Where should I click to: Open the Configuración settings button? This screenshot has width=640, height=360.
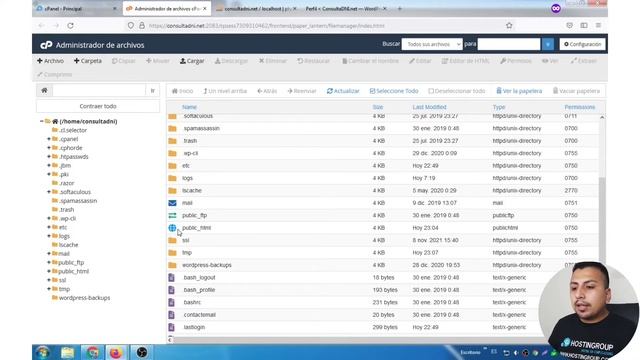582,44
